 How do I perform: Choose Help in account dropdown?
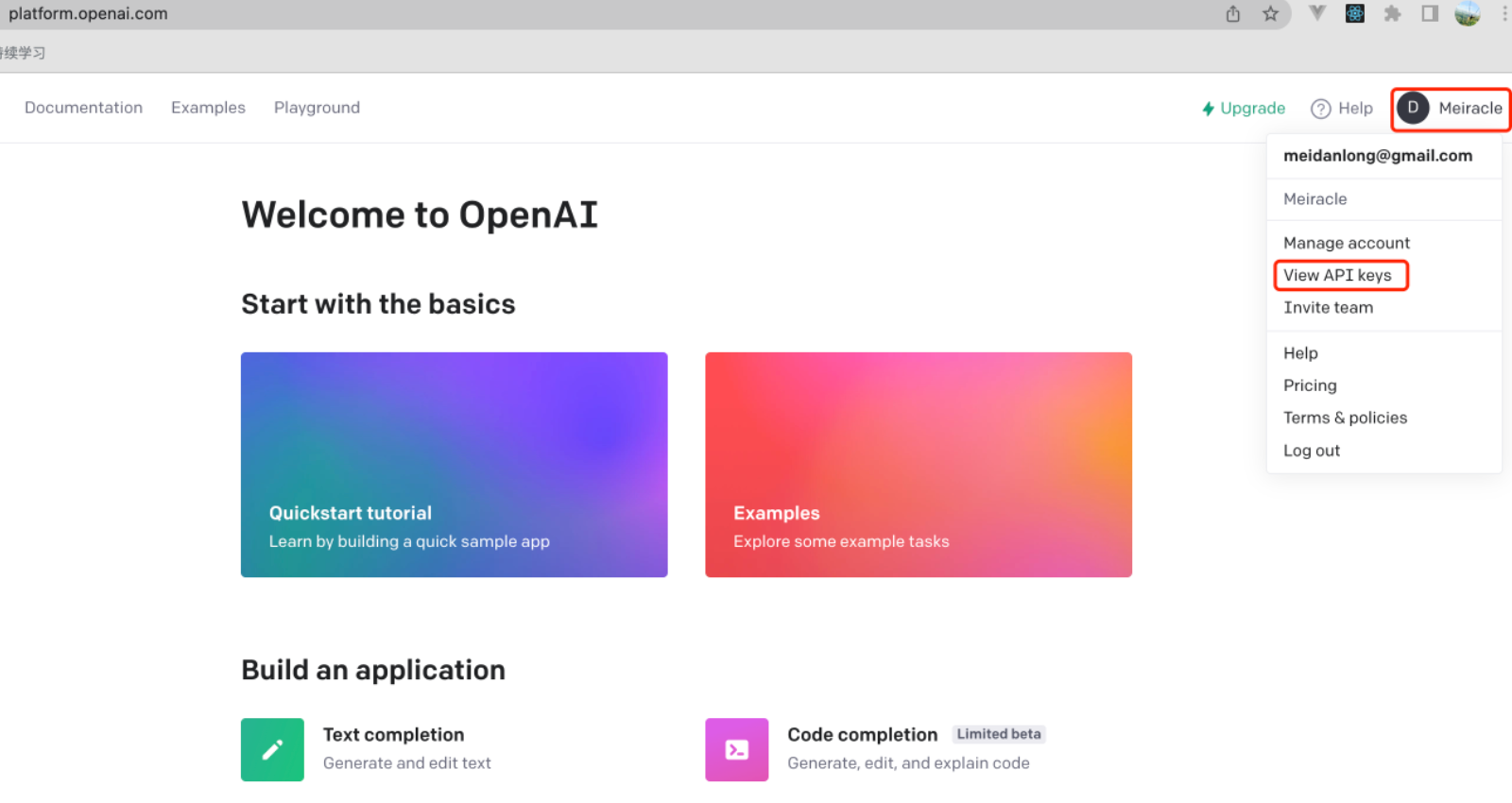pyautogui.click(x=1300, y=352)
